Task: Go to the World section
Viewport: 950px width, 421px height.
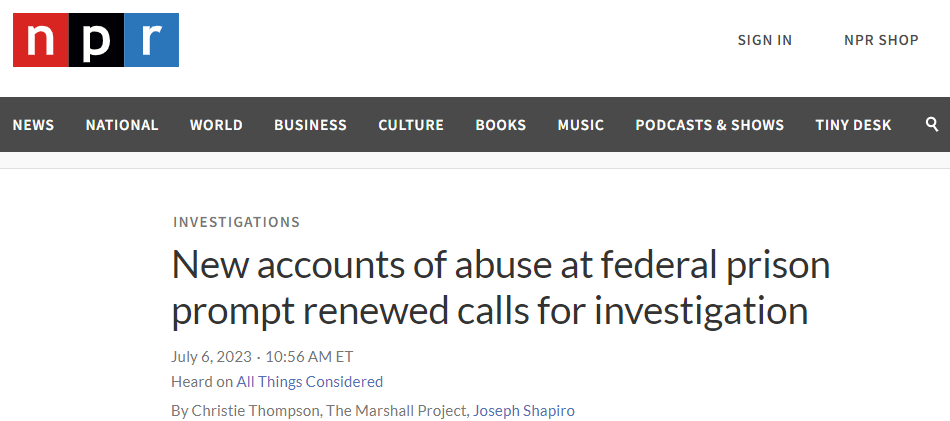Action: [x=216, y=125]
